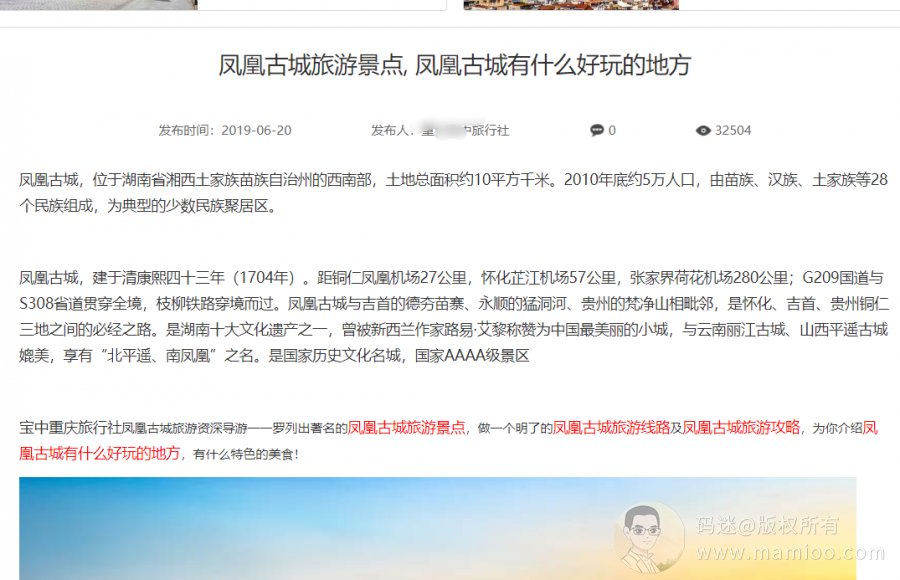The width and height of the screenshot is (900, 580).
Task: Click the 码迷@版权所有 watermark text
Action: point(768,525)
